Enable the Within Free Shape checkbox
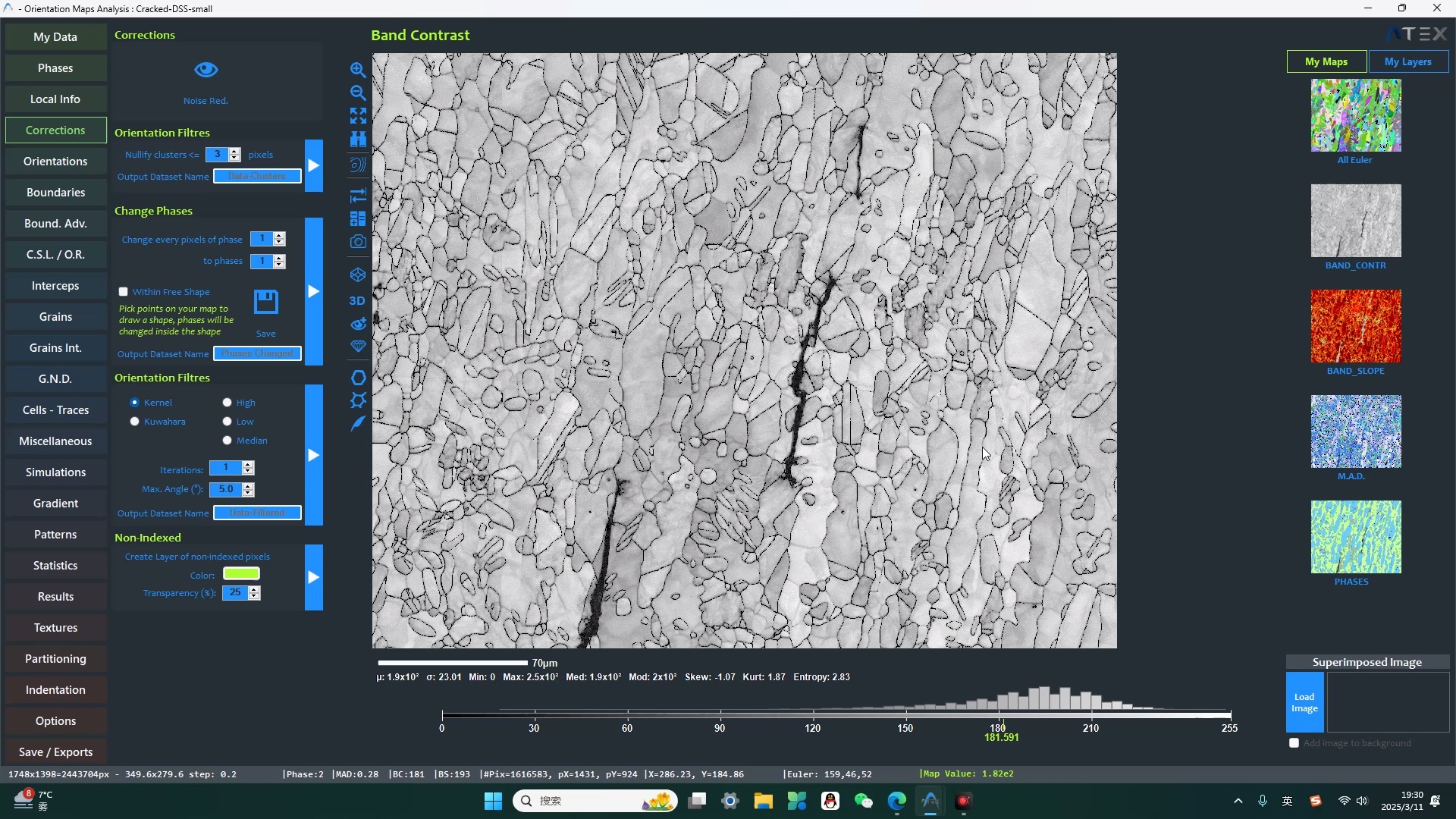Image resolution: width=1456 pixels, height=819 pixels. (x=124, y=292)
